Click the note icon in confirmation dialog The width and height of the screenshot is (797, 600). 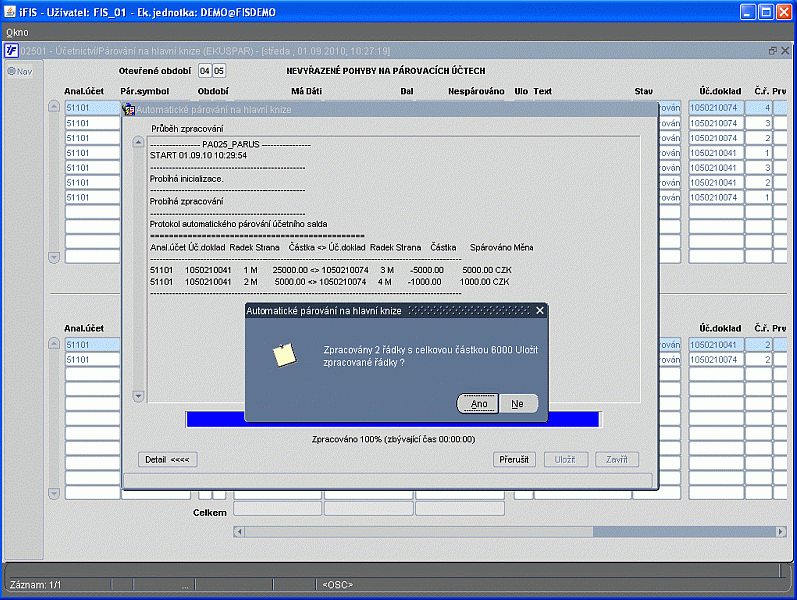tap(285, 355)
